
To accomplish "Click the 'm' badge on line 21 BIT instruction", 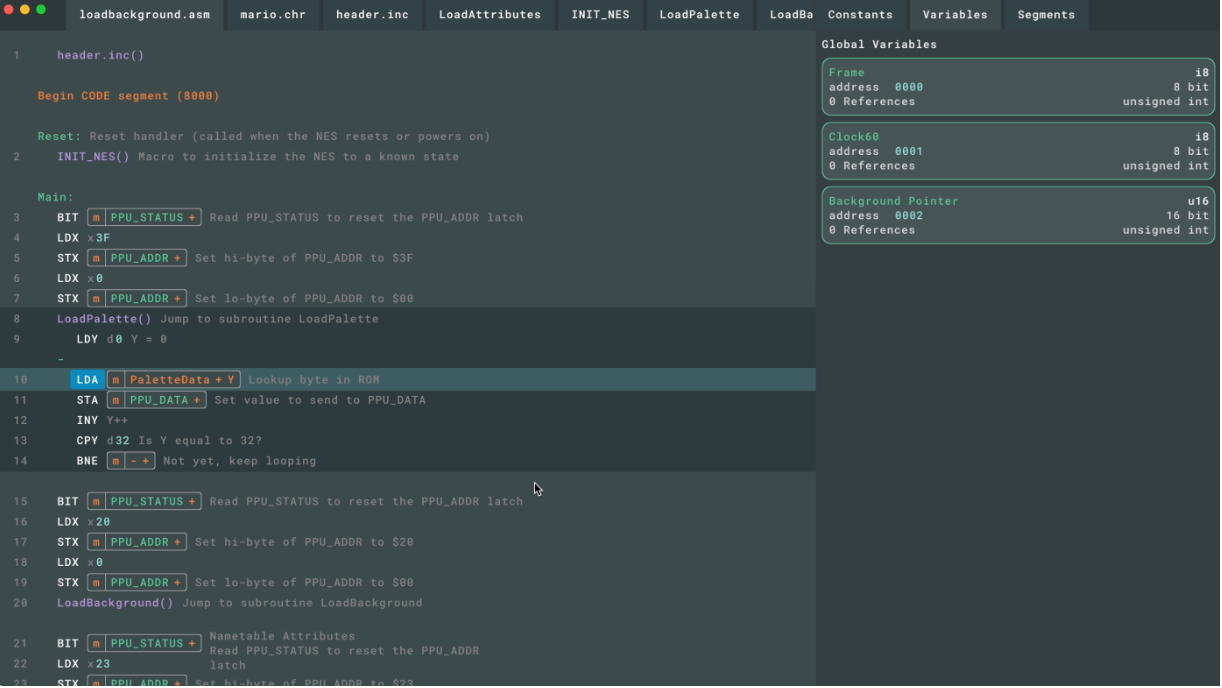I will click(96, 644).
